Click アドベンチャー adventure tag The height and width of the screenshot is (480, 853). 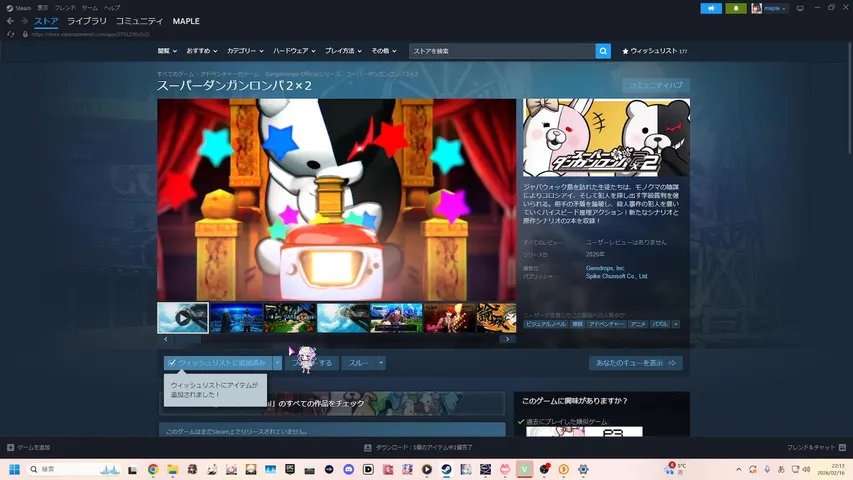[606, 324]
